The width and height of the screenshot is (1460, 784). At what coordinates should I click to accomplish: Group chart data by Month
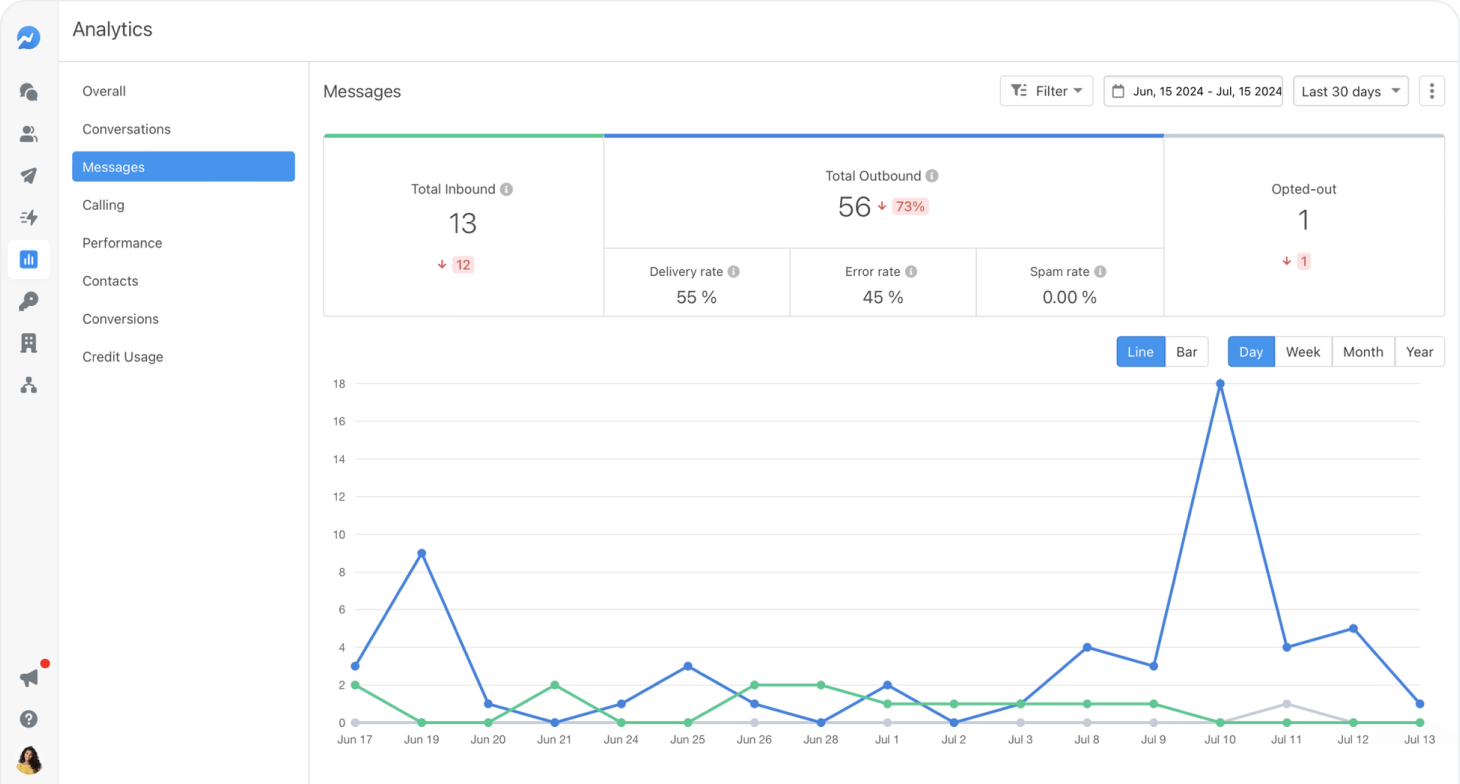tap(1363, 352)
